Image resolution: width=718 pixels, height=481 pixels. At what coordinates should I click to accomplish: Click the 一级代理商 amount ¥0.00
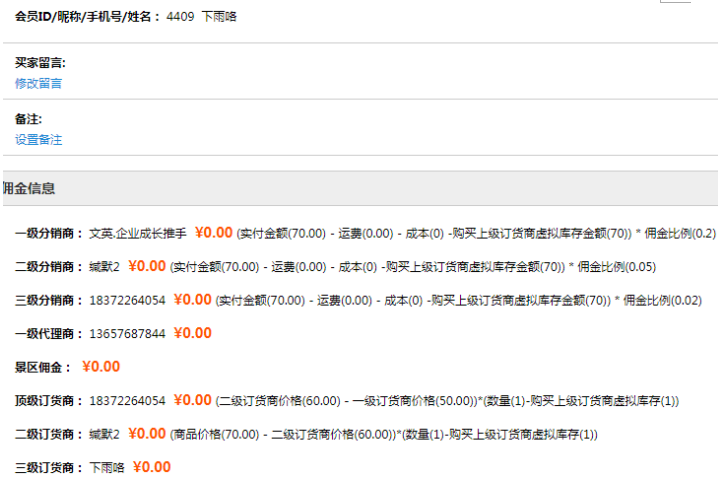tap(192, 332)
